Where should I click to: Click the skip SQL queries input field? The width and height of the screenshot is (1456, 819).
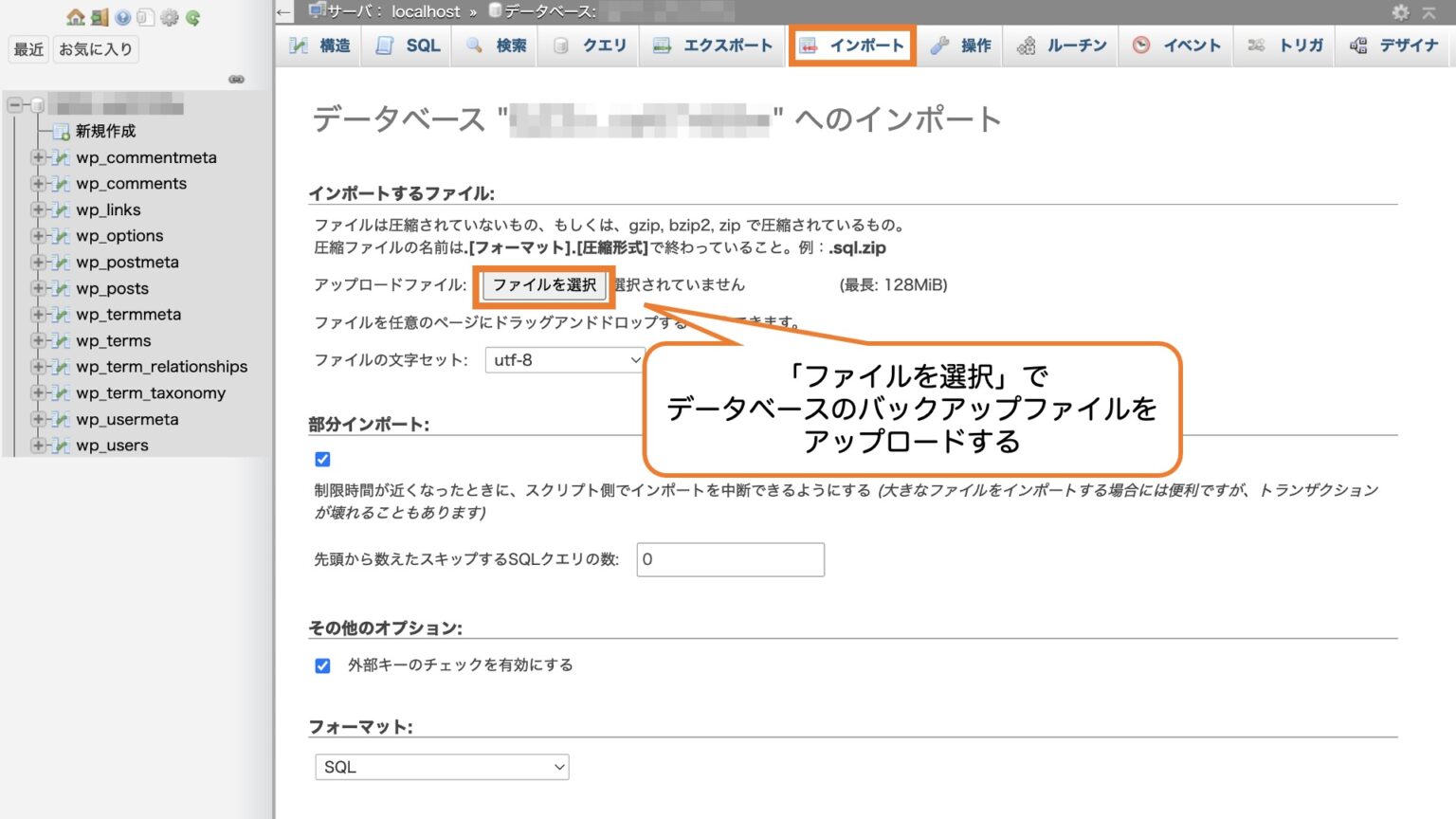730,559
